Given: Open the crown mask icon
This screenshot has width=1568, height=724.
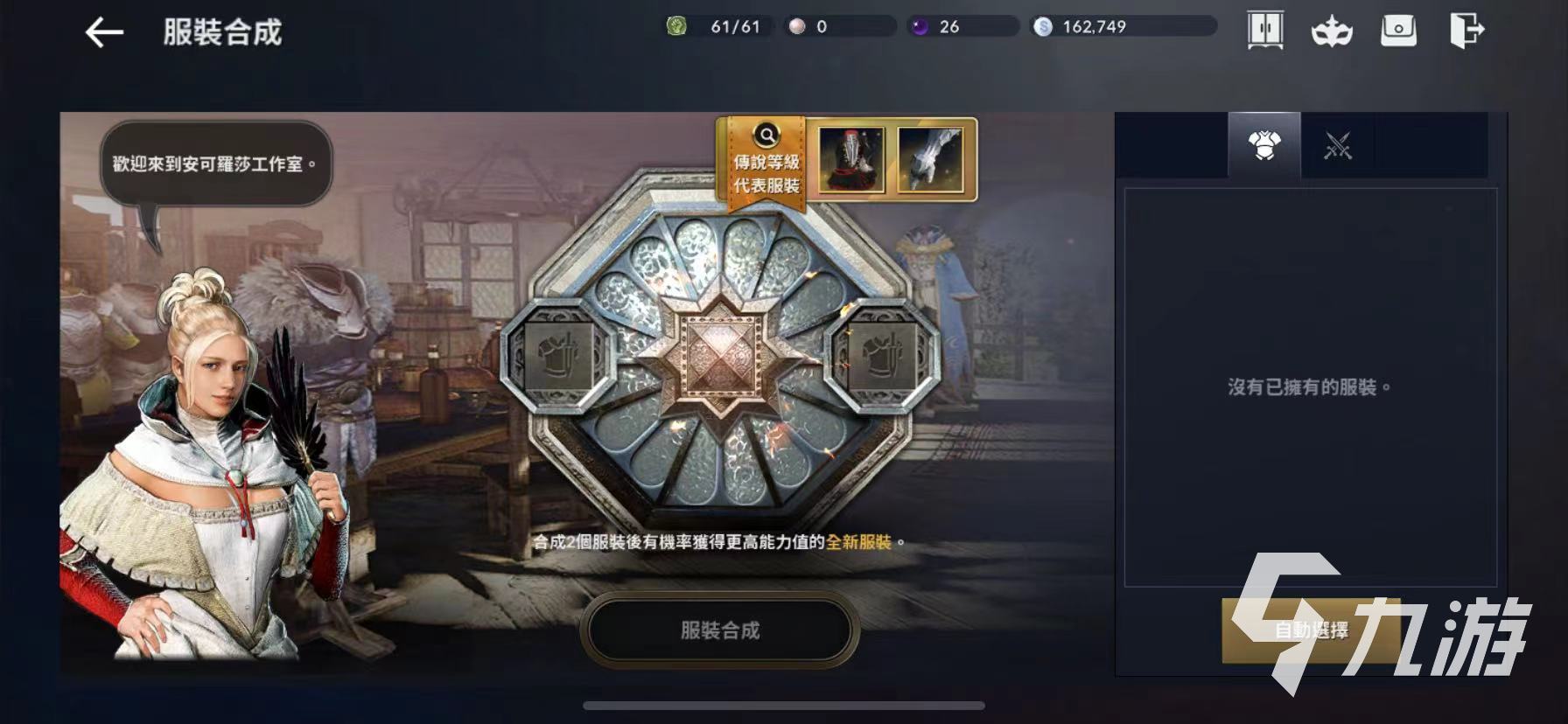Looking at the screenshot, I should (1332, 31).
